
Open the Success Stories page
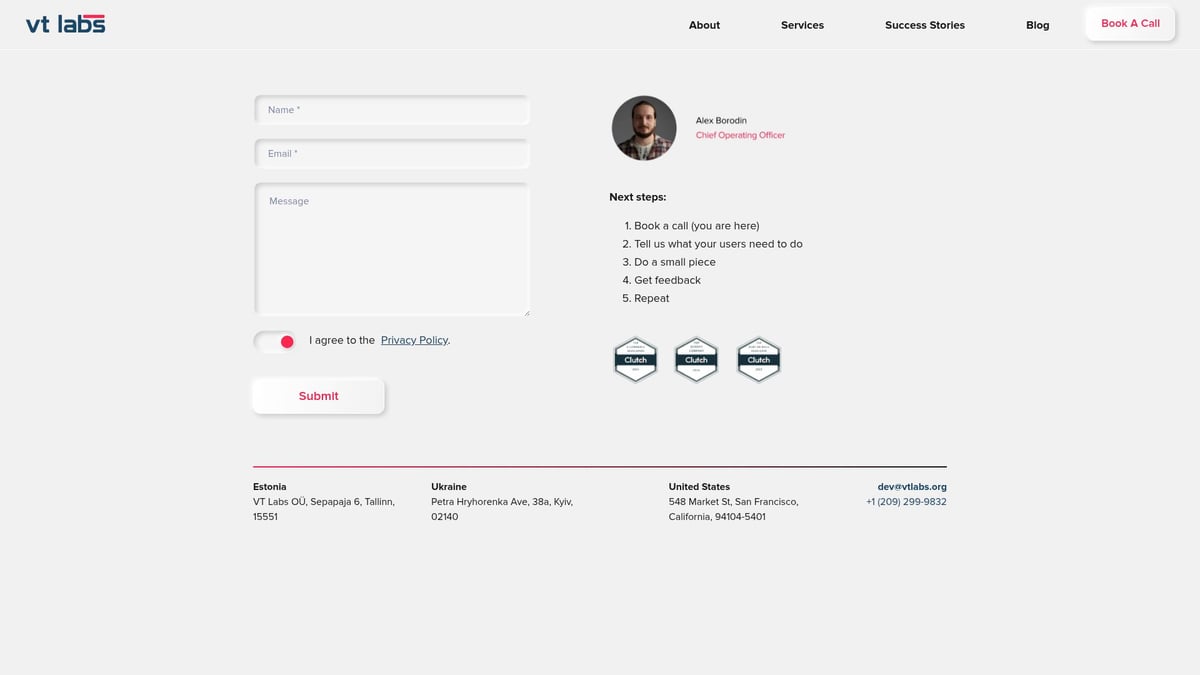pyautogui.click(x=925, y=25)
